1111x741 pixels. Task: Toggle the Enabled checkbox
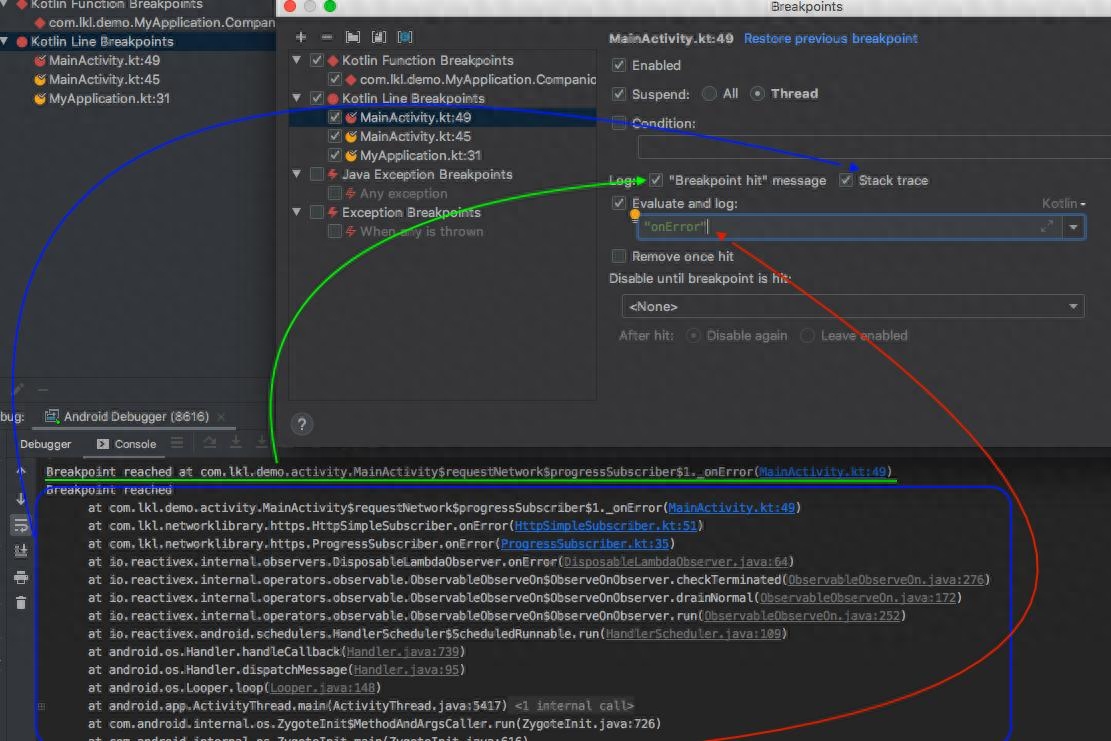pos(619,65)
